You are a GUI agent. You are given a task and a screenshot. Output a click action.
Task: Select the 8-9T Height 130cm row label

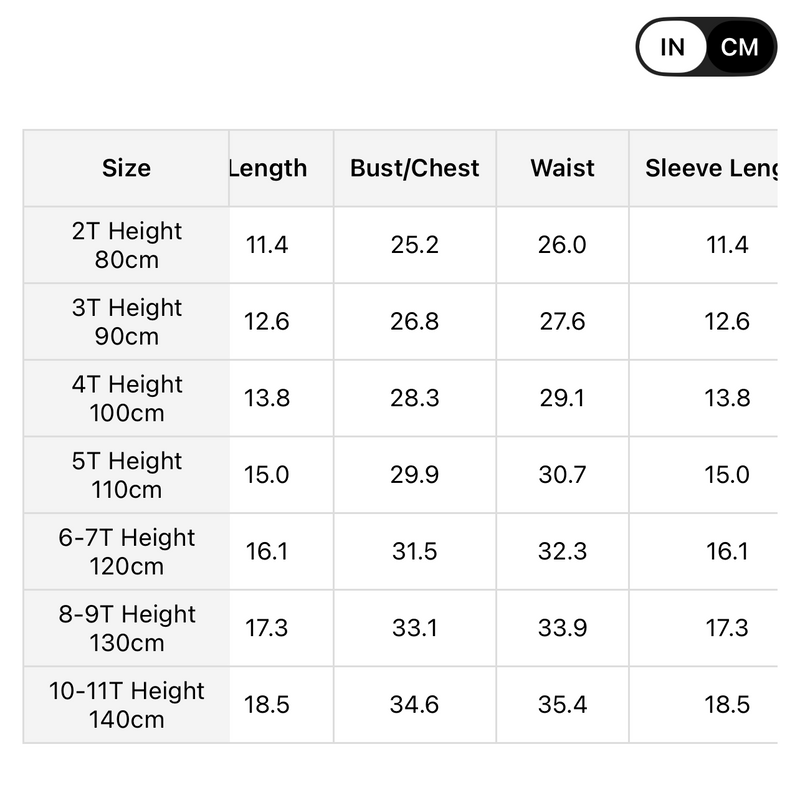pyautogui.click(x=126, y=628)
